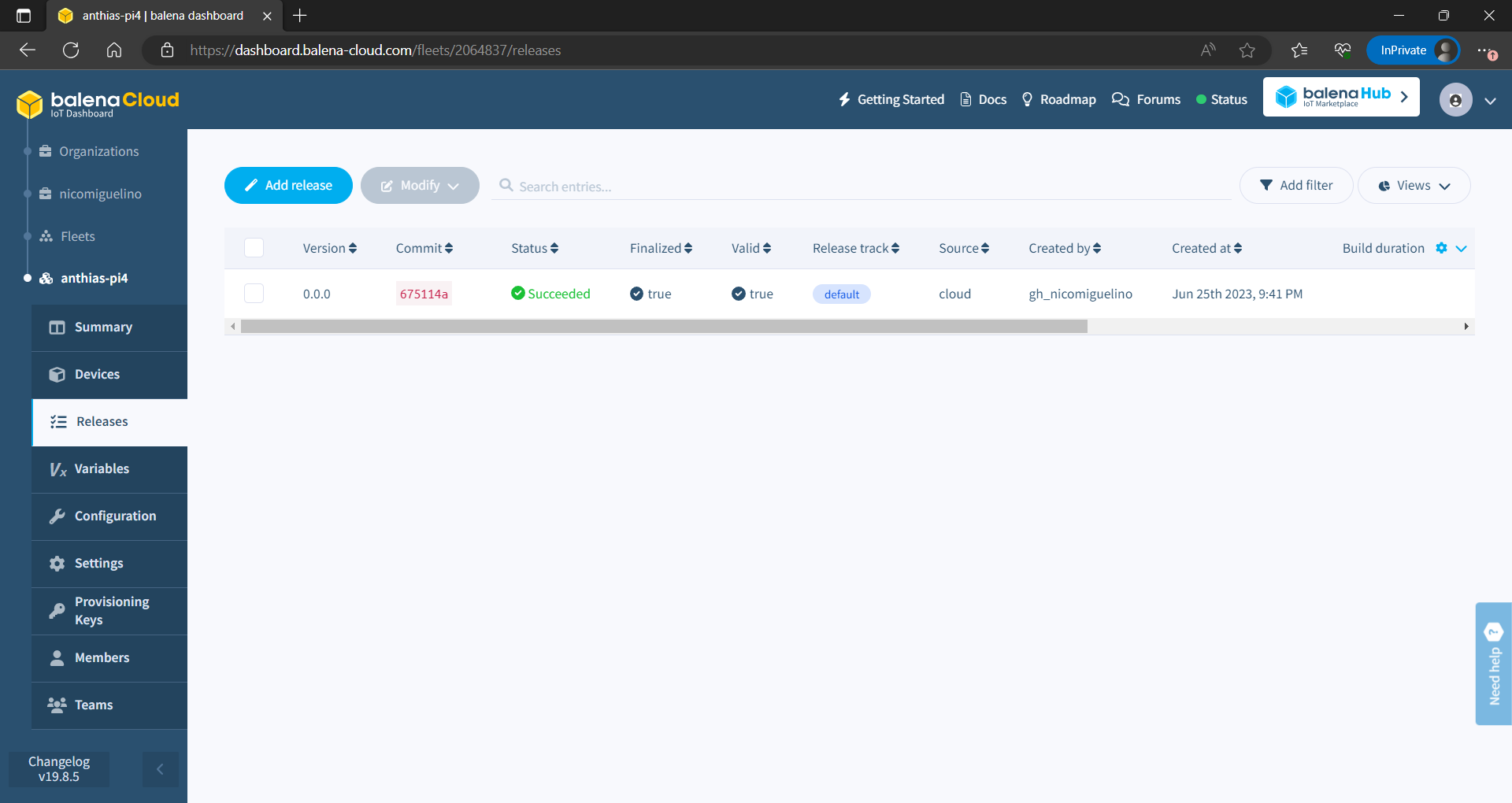Click the succeeded status check icon
The height and width of the screenshot is (803, 1512).
coord(517,293)
